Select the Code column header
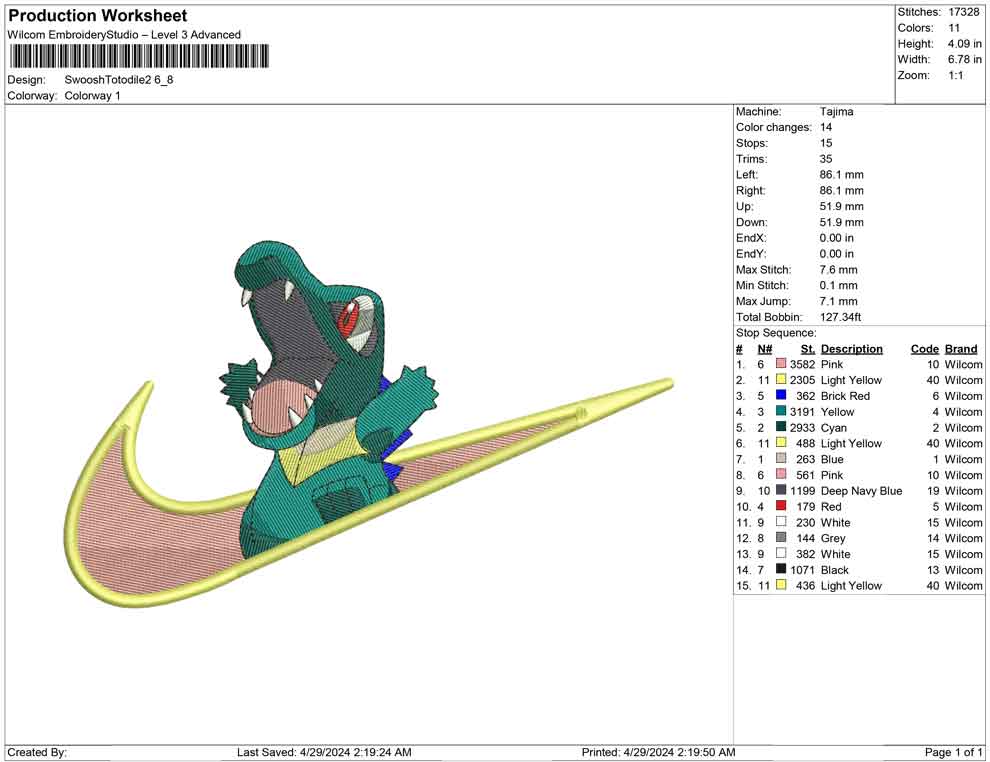 coord(924,349)
